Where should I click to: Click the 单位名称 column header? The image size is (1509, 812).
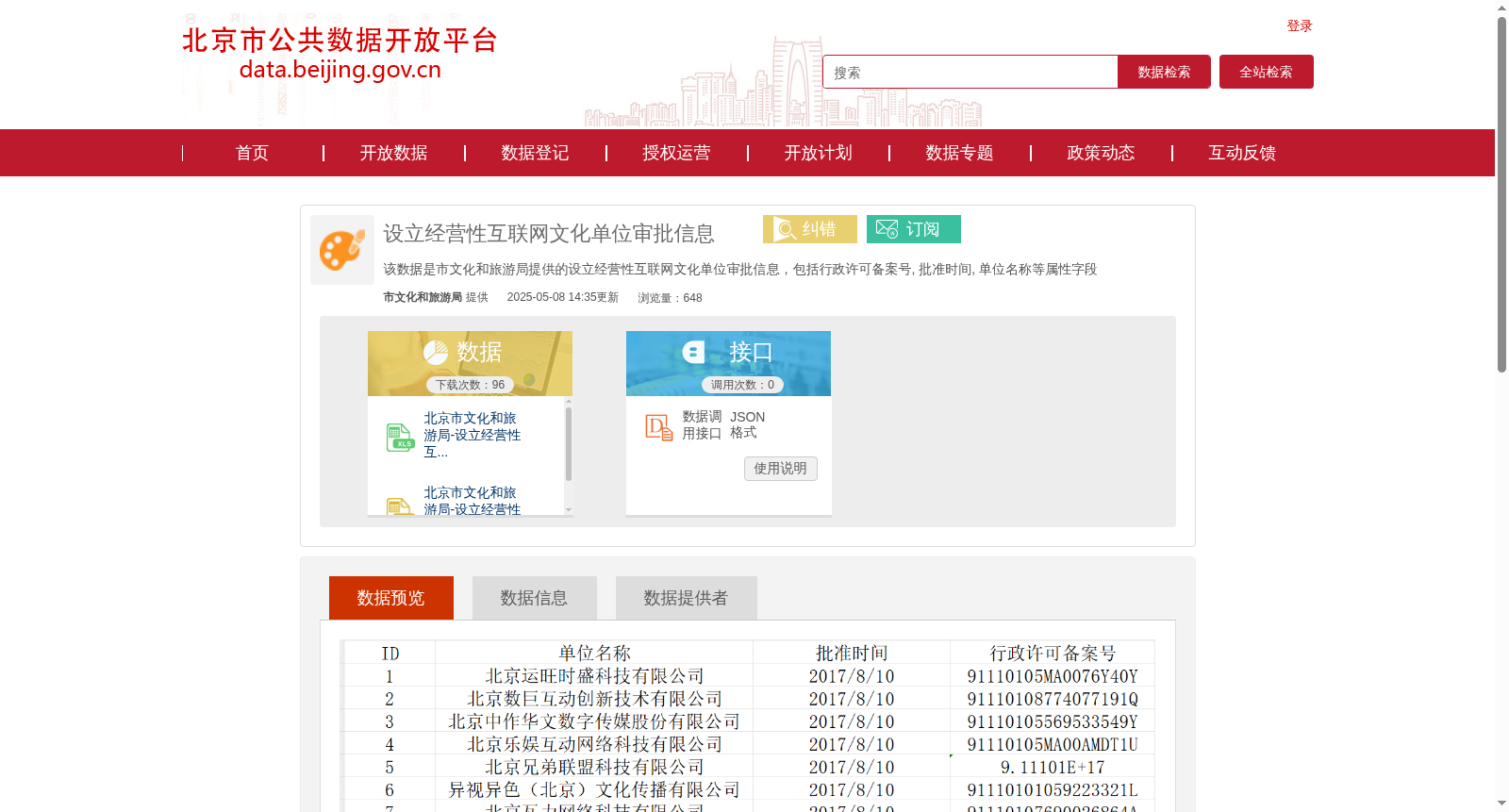[x=594, y=653]
